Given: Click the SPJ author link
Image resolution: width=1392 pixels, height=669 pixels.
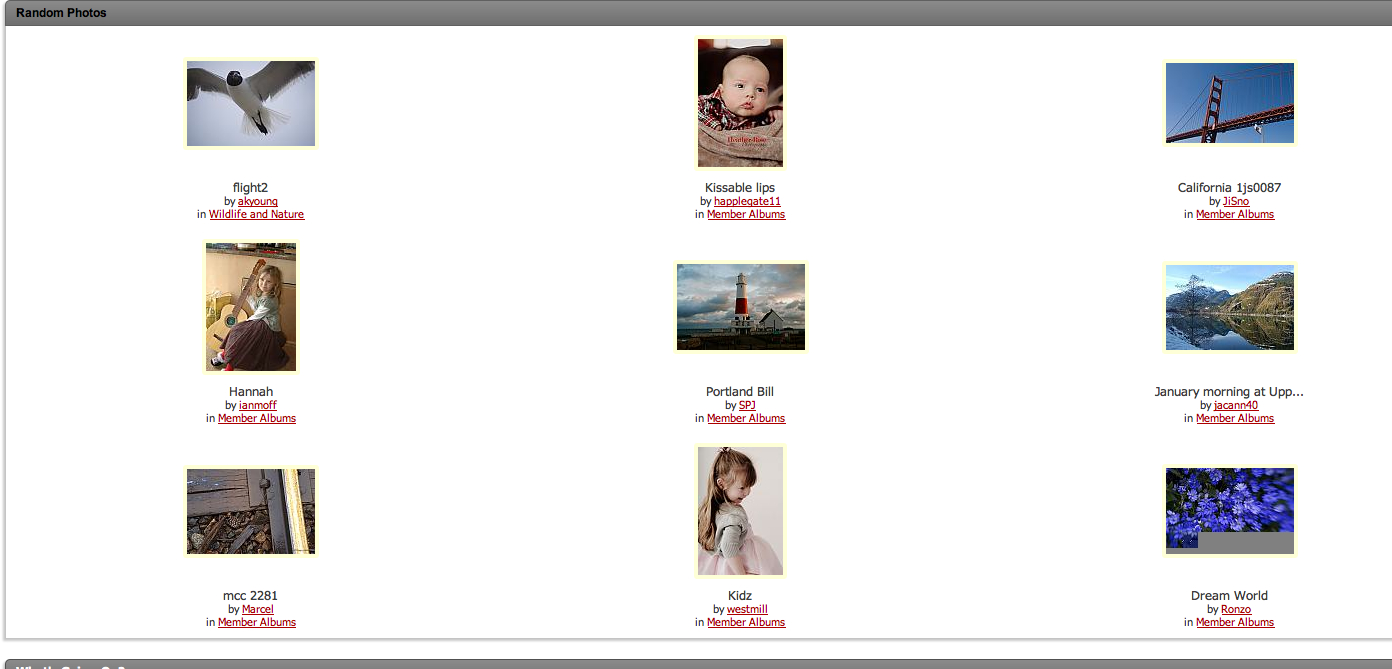Looking at the screenshot, I should click(747, 406).
